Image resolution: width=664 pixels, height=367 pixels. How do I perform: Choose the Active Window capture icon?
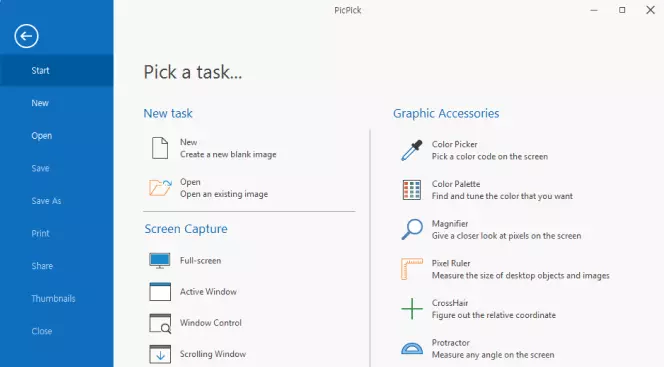[160, 292]
